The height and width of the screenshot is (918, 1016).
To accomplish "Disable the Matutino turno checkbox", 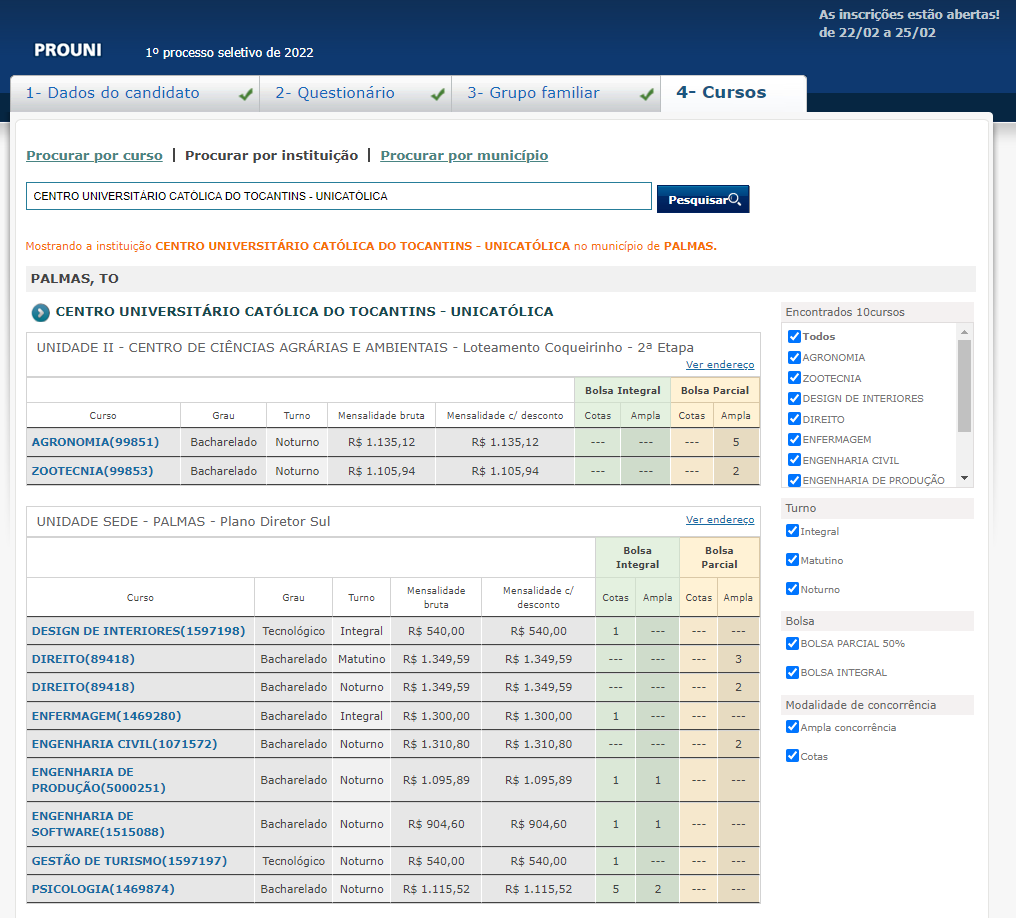I will pyautogui.click(x=792, y=559).
